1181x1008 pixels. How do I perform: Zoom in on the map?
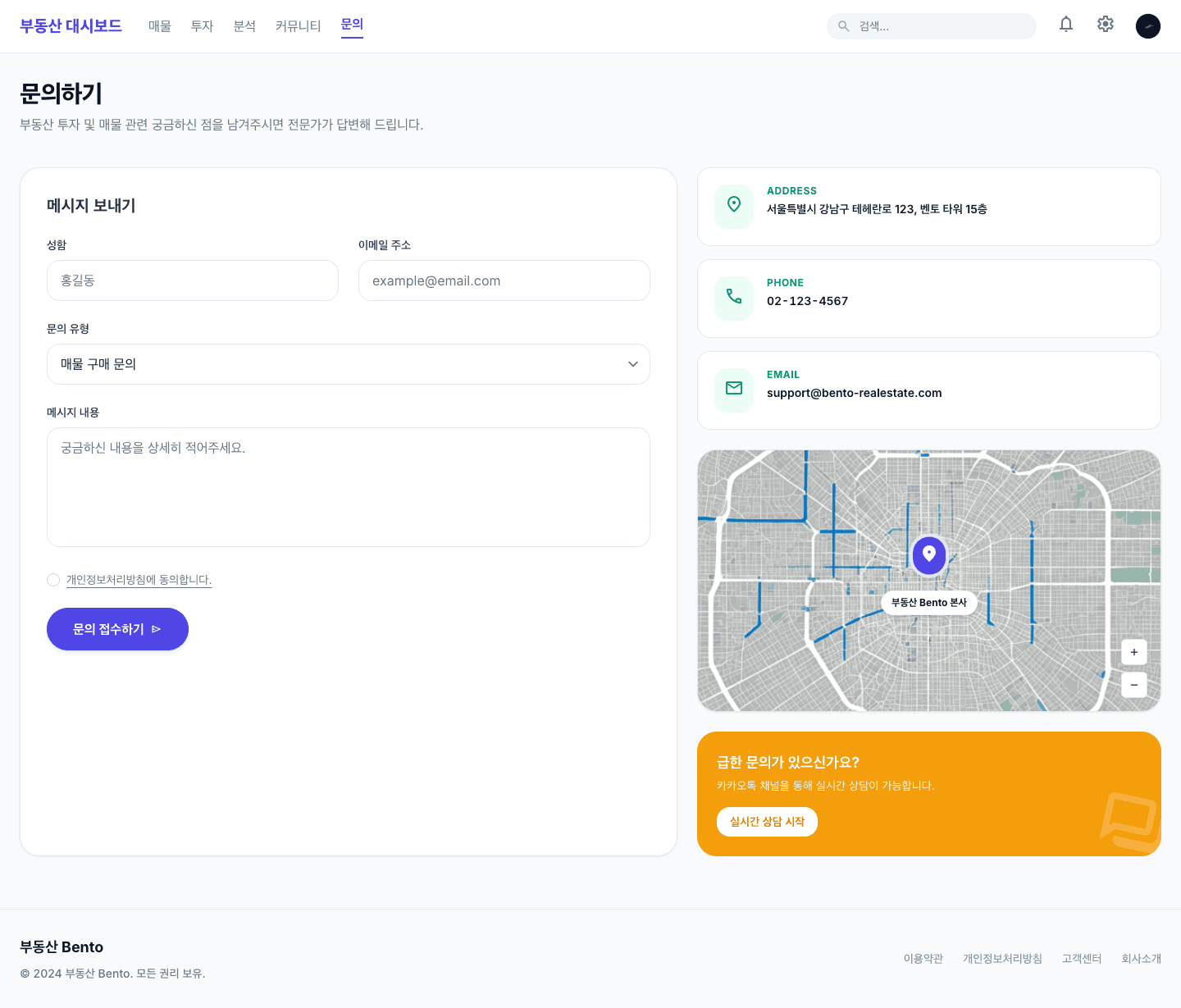[x=1133, y=652]
